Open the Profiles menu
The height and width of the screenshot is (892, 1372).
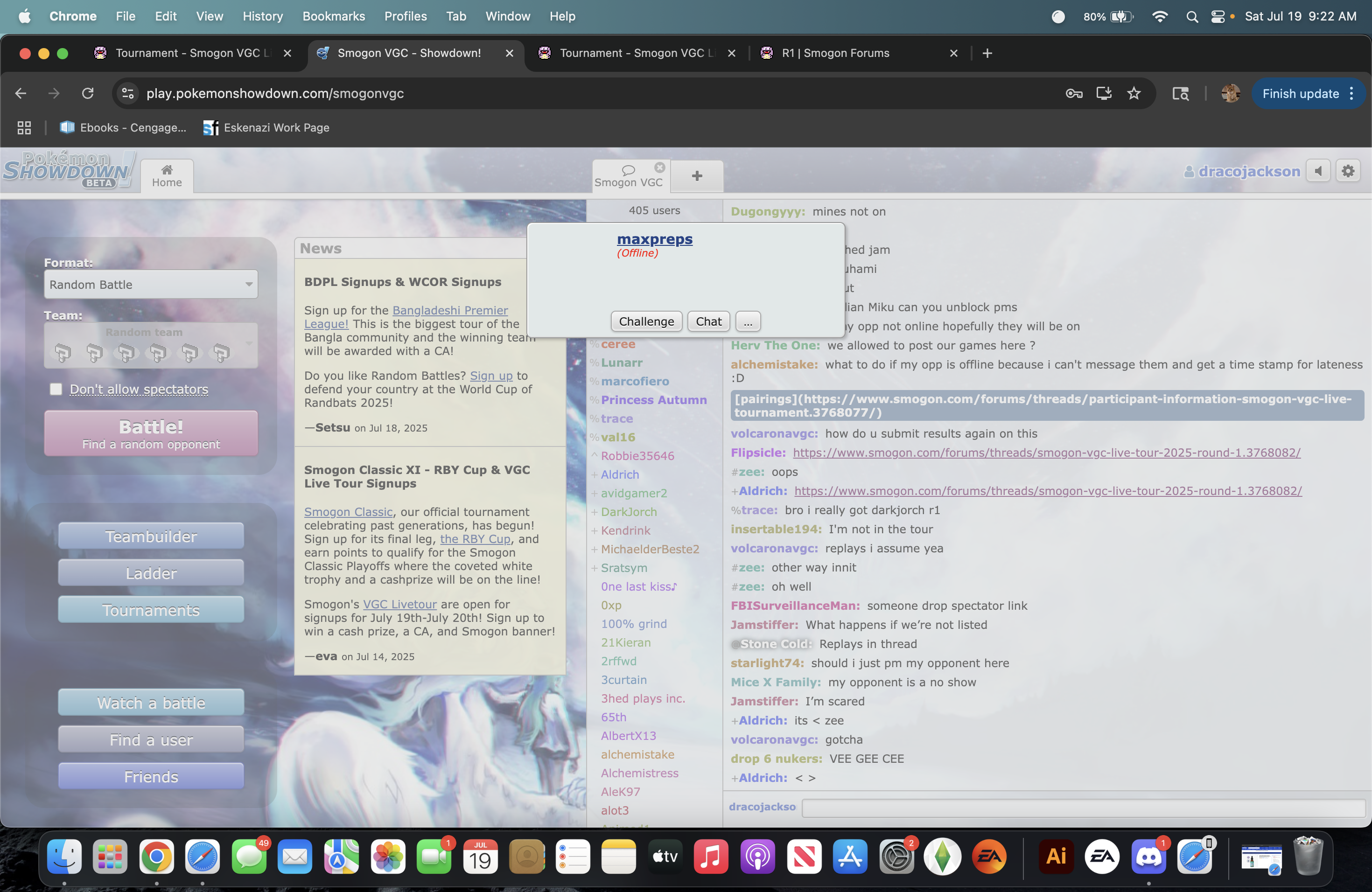click(405, 16)
